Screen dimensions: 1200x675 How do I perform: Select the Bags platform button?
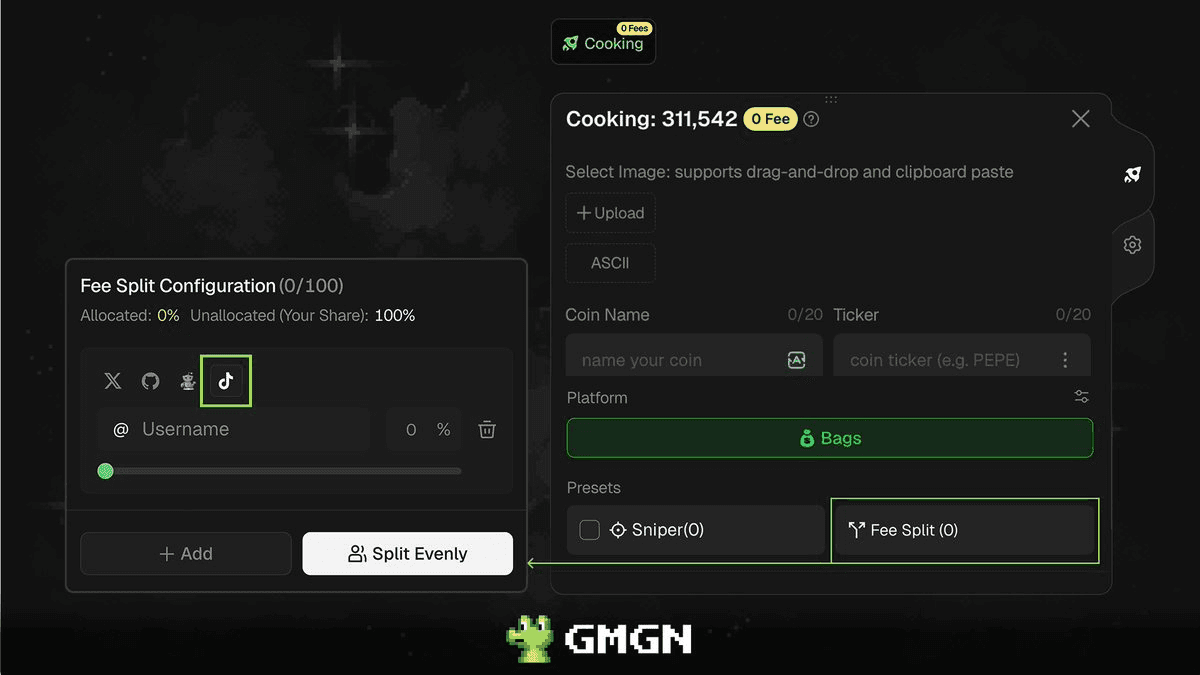(830, 438)
